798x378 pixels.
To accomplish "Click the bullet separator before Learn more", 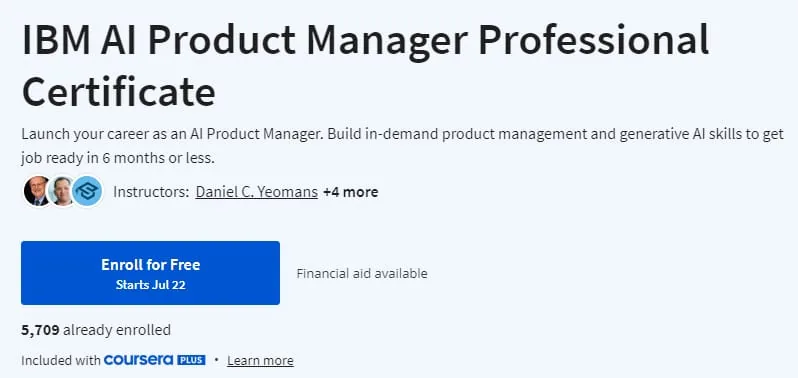I will [x=216, y=360].
